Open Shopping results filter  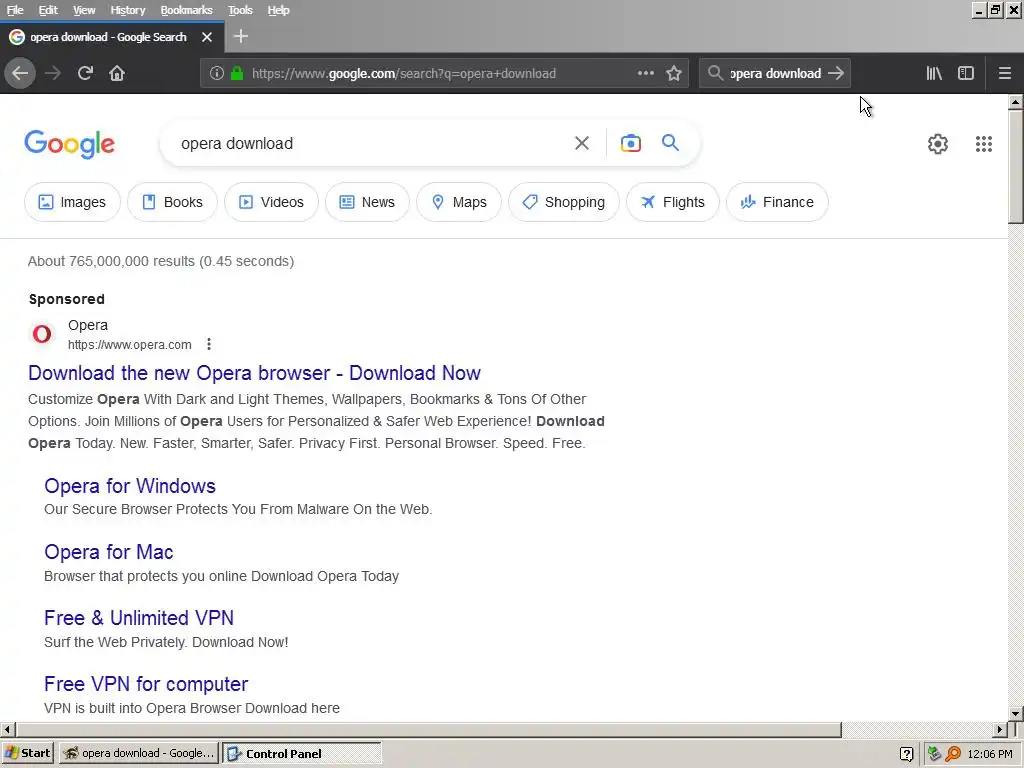click(x=564, y=202)
